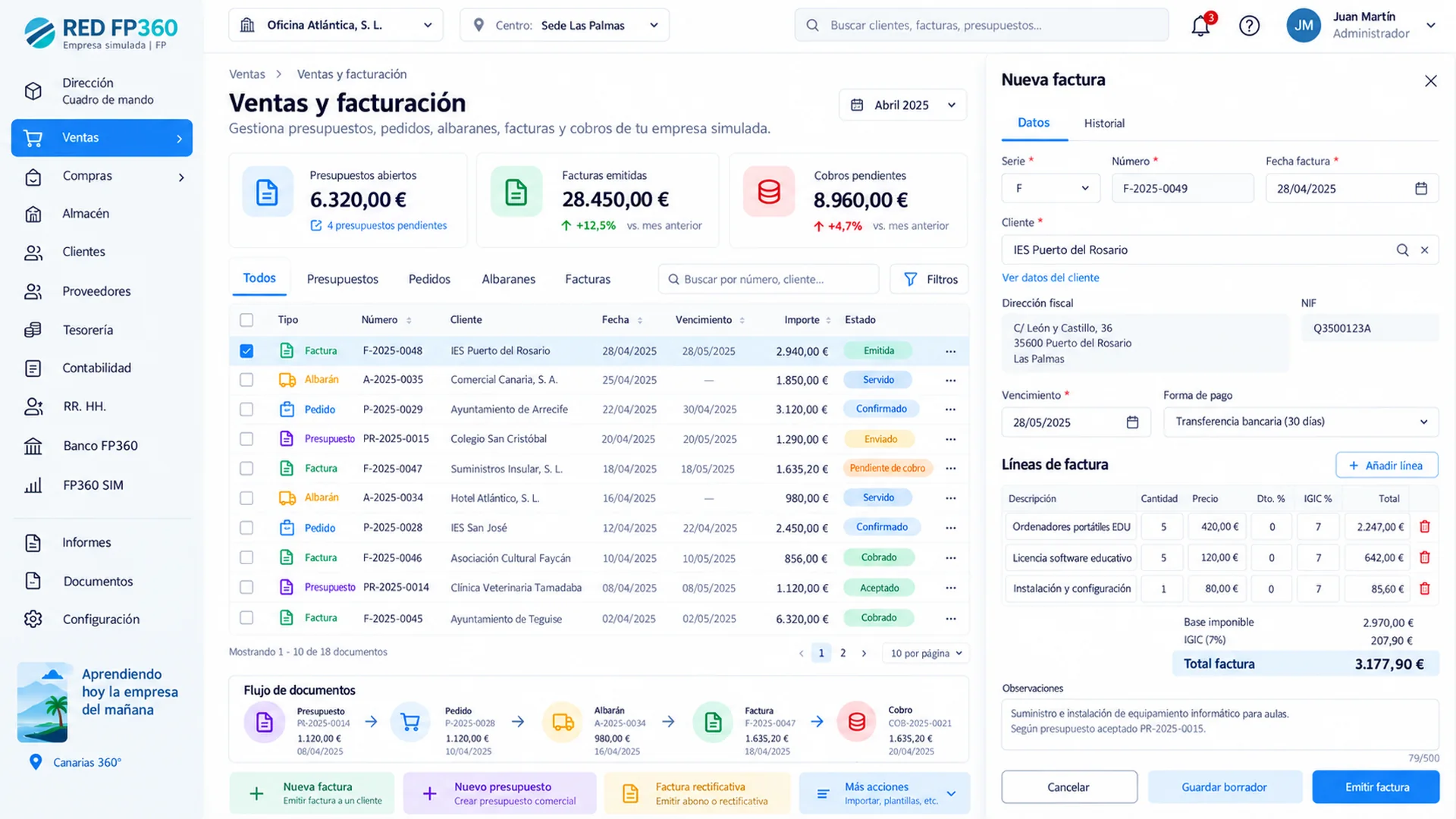Click Emitir factura button

click(x=1376, y=787)
